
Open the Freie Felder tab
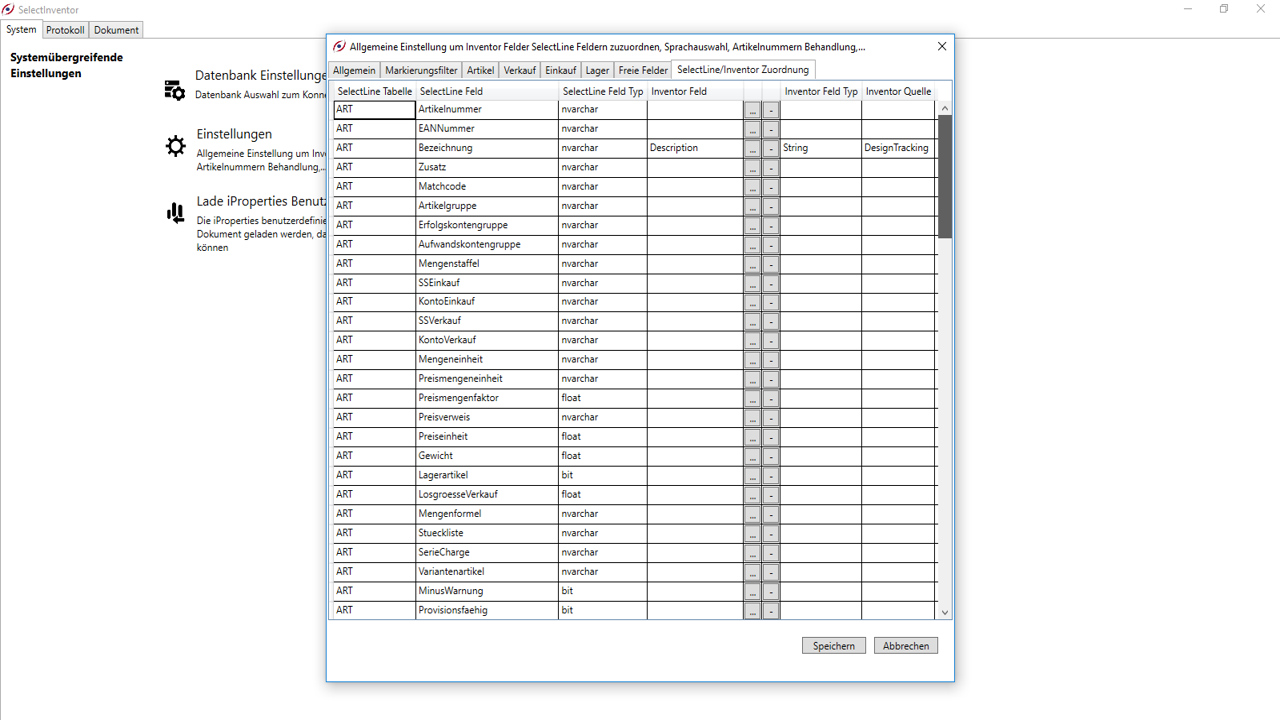tap(643, 71)
